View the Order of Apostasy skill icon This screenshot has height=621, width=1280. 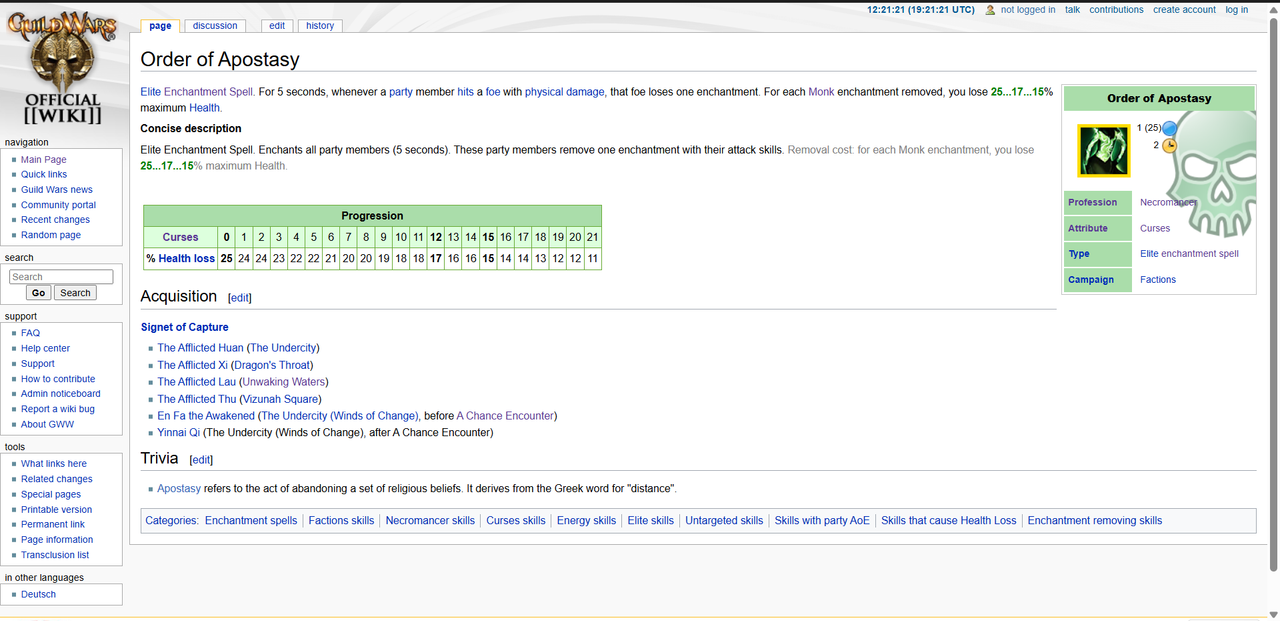[1103, 151]
